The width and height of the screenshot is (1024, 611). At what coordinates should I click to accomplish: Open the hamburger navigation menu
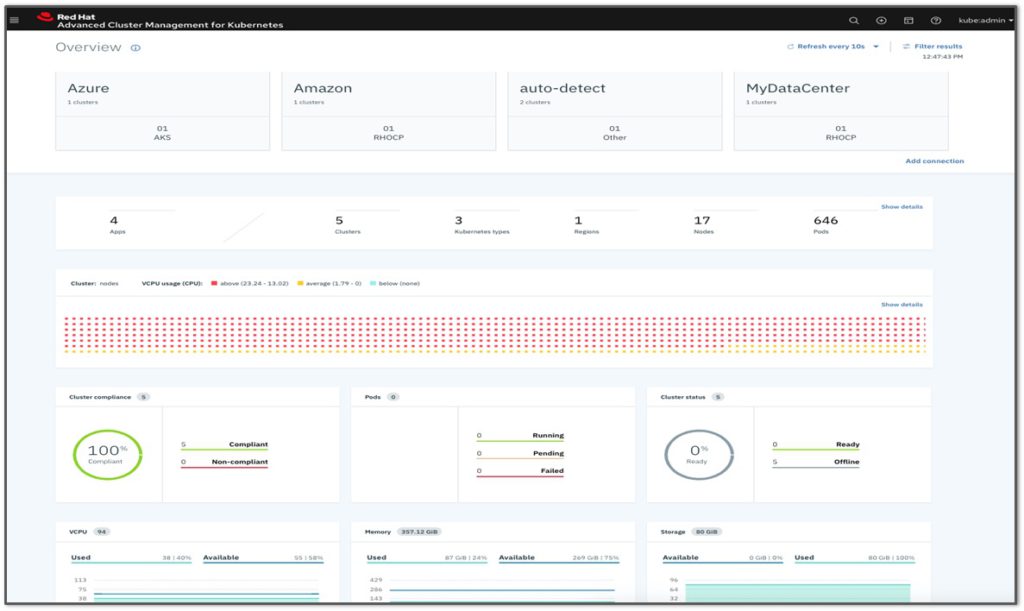click(14, 20)
